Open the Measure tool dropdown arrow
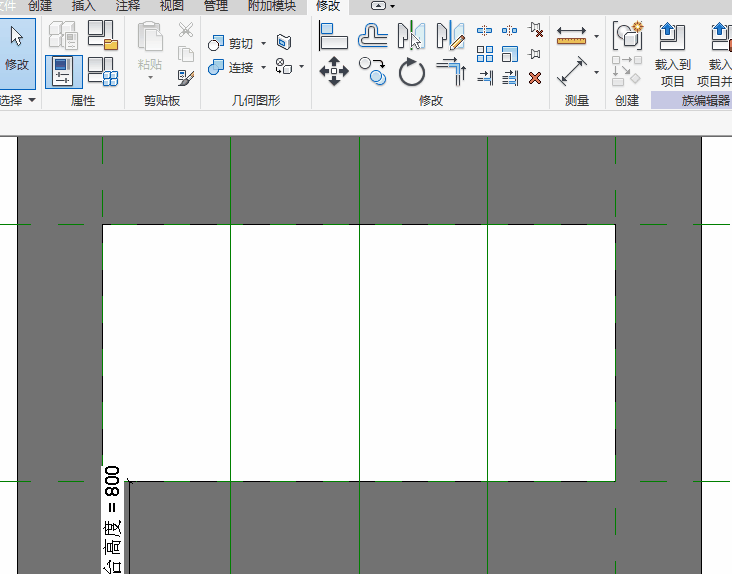This screenshot has width=732, height=574. click(596, 36)
